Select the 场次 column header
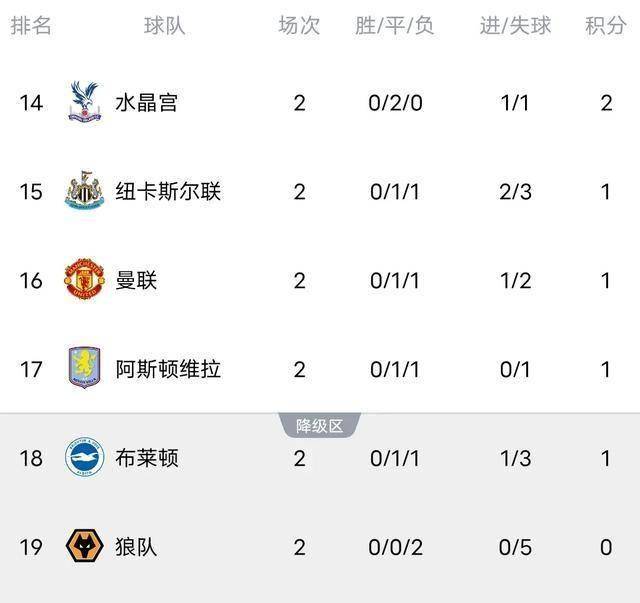 [299, 26]
